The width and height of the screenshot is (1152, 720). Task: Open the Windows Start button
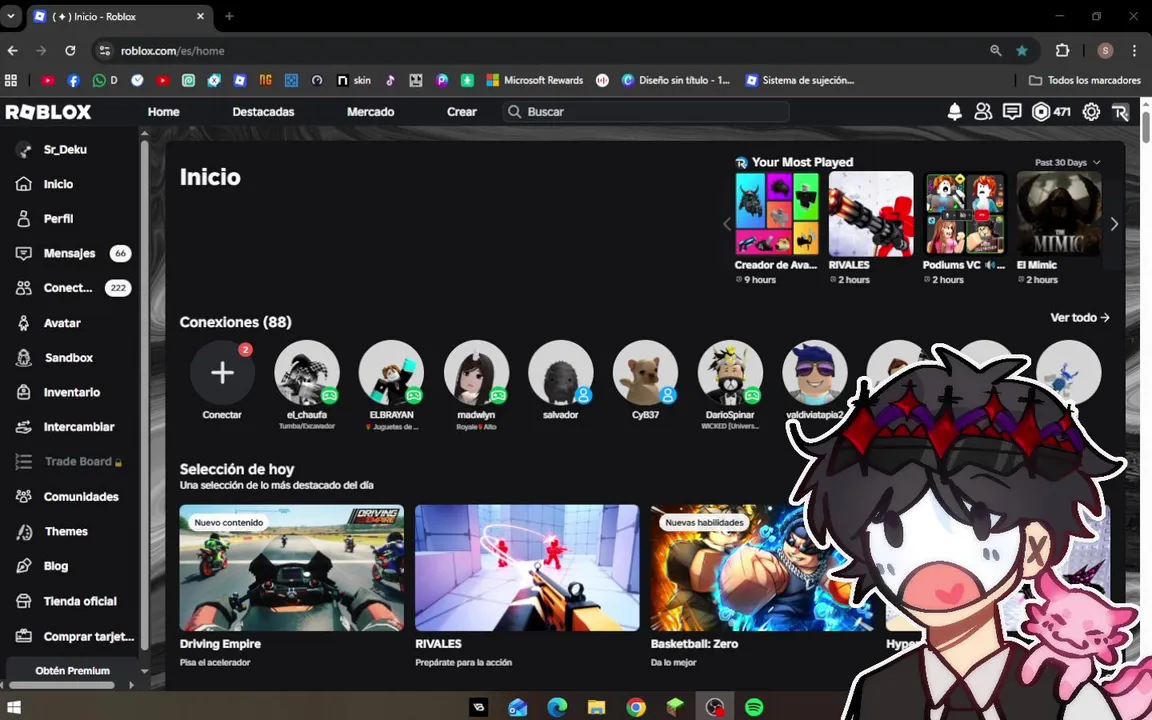(x=13, y=708)
